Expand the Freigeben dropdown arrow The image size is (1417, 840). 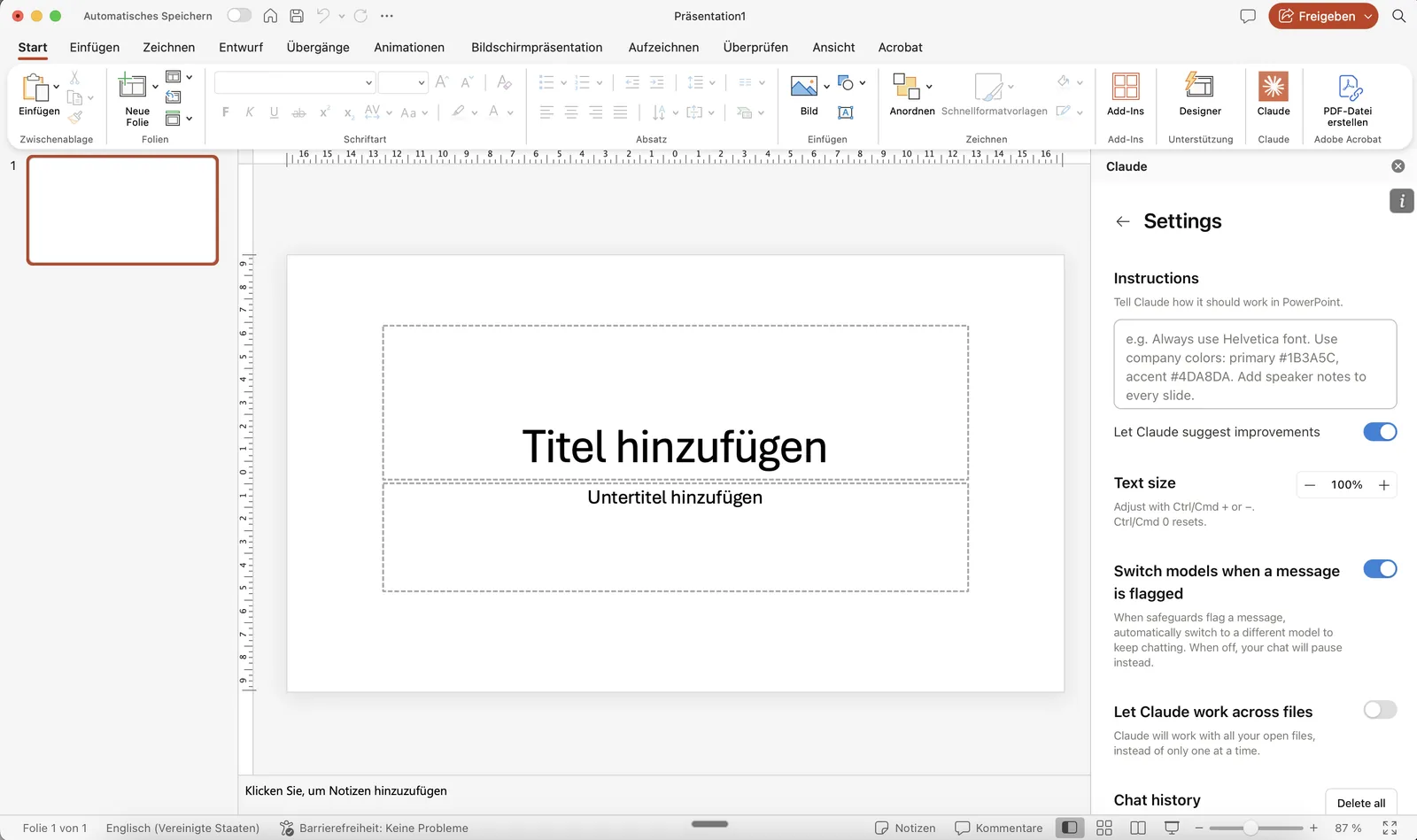(x=1367, y=16)
